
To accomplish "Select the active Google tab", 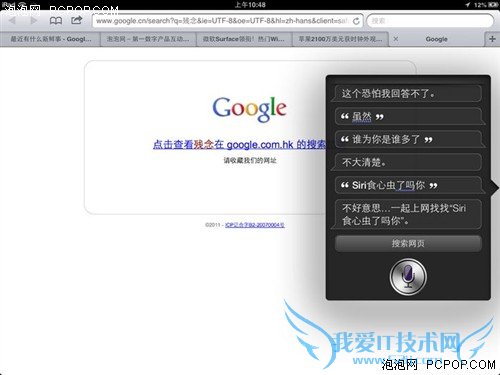I will [436, 39].
